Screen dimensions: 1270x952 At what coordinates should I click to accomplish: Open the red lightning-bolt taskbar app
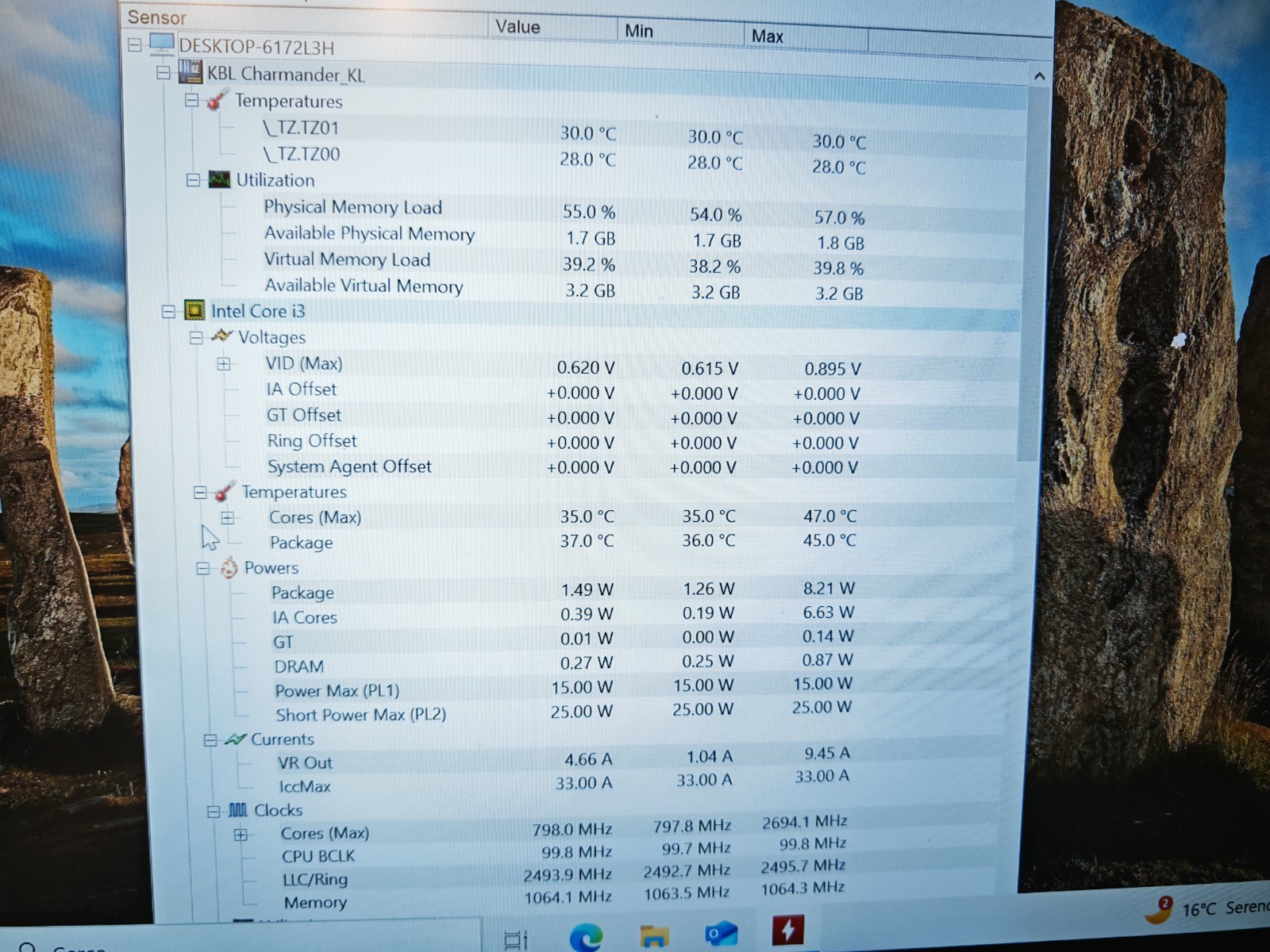point(787,930)
